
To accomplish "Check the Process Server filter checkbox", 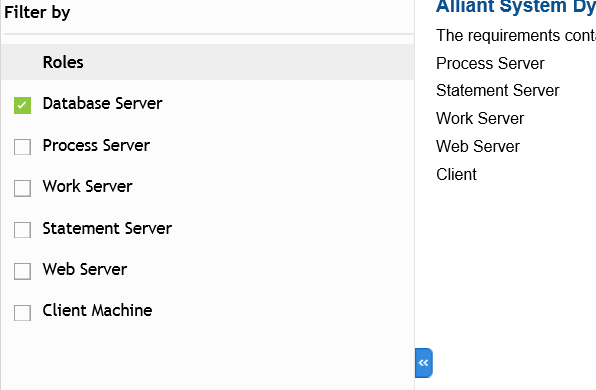I will point(22,147).
